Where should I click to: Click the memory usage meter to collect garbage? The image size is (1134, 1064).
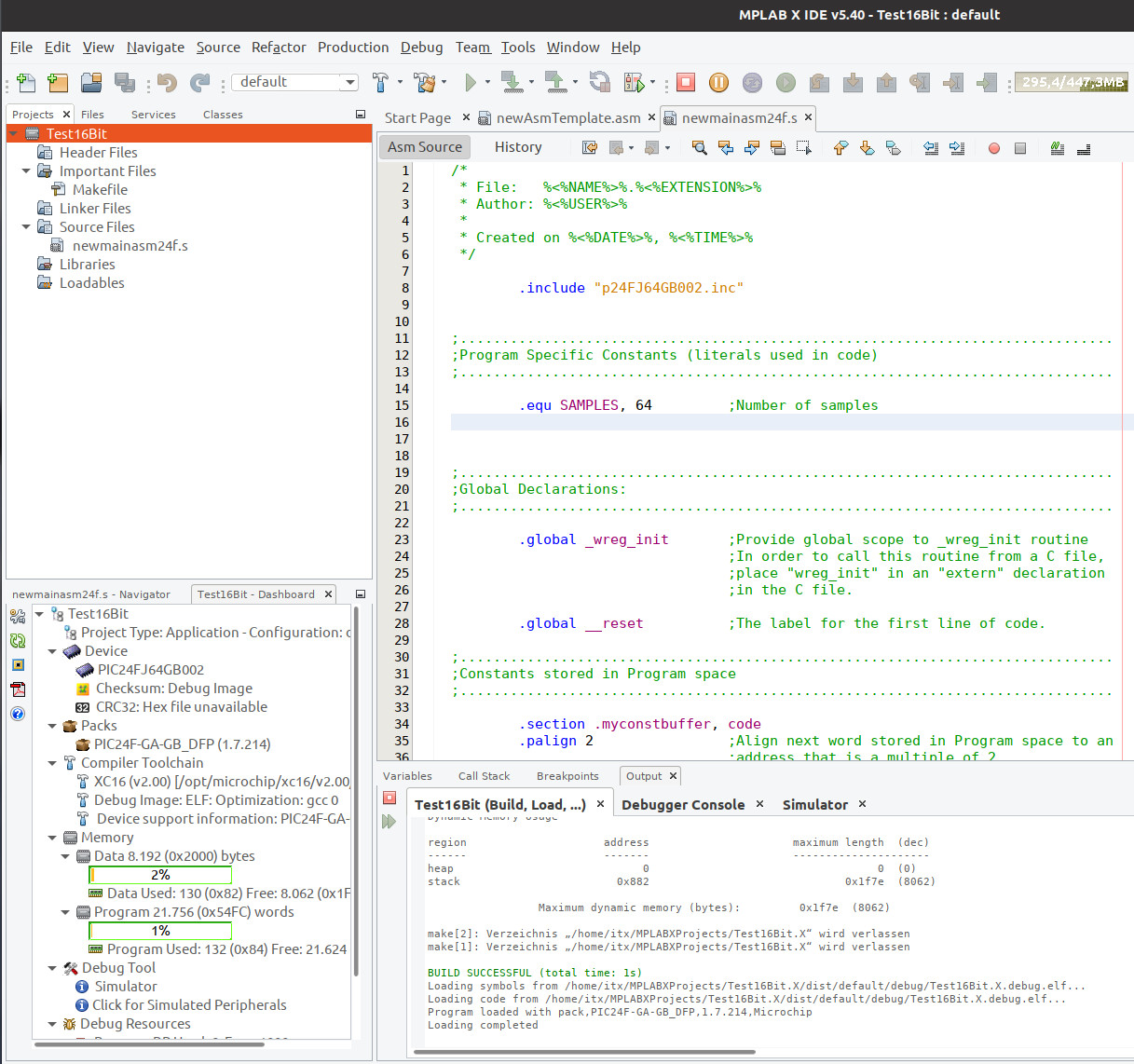pos(1072,82)
